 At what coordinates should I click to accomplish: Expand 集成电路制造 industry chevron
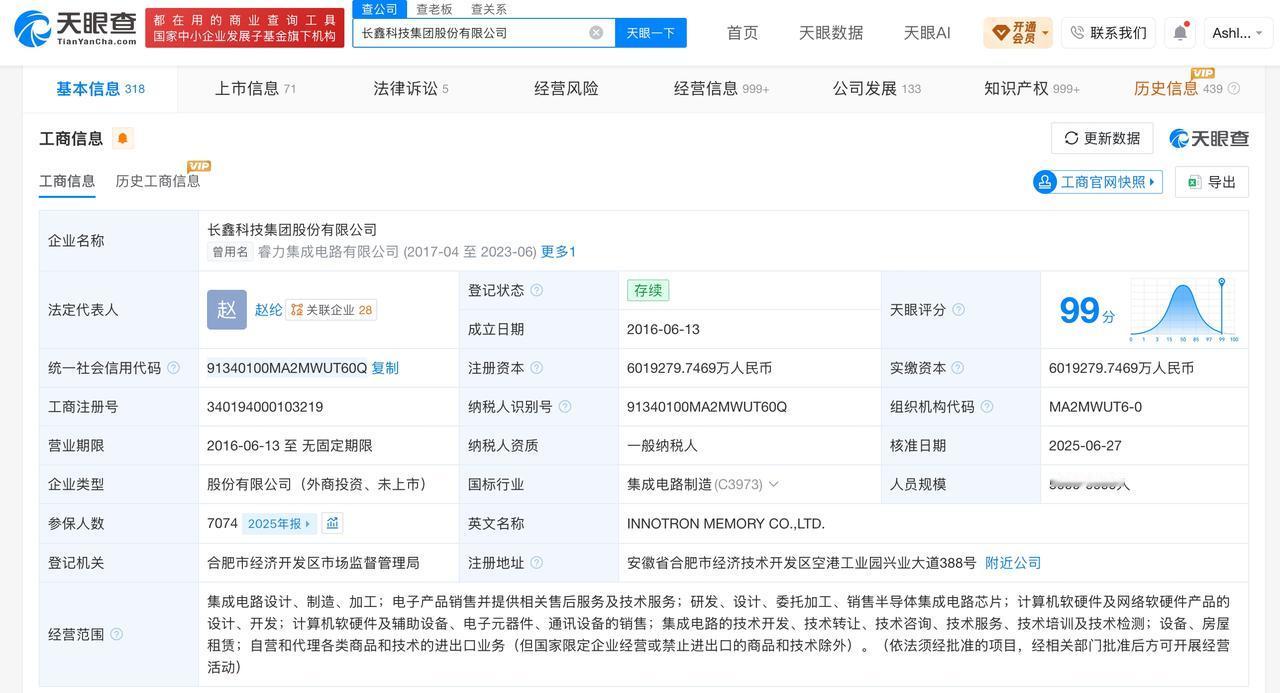[x=773, y=484]
